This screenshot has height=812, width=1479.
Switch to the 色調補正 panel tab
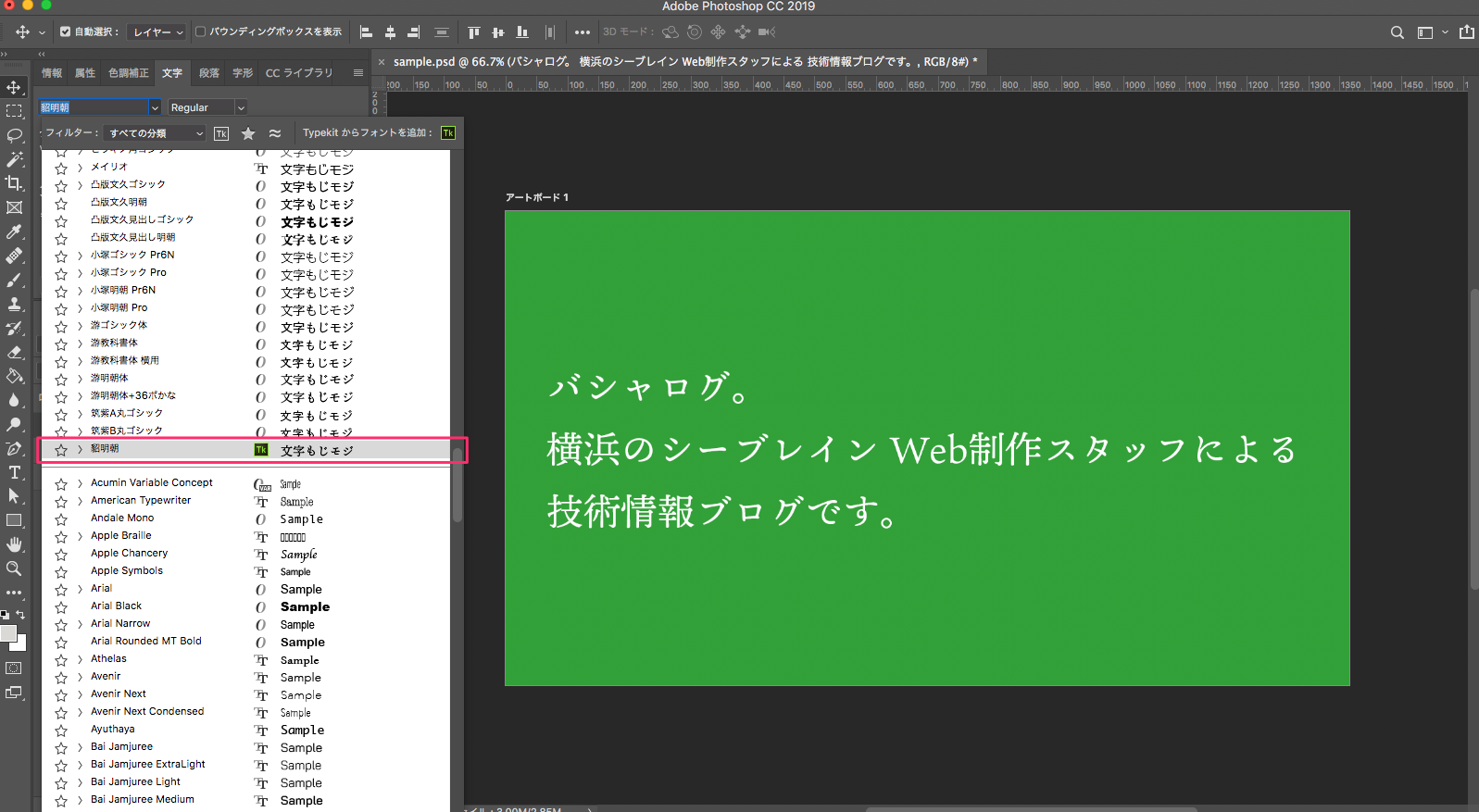[x=128, y=72]
